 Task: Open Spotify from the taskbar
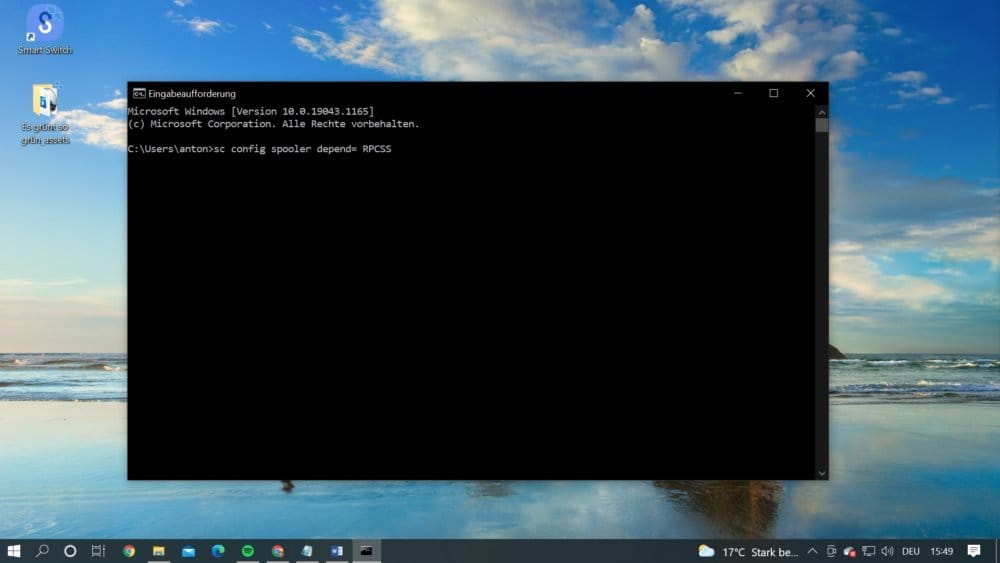[247, 551]
